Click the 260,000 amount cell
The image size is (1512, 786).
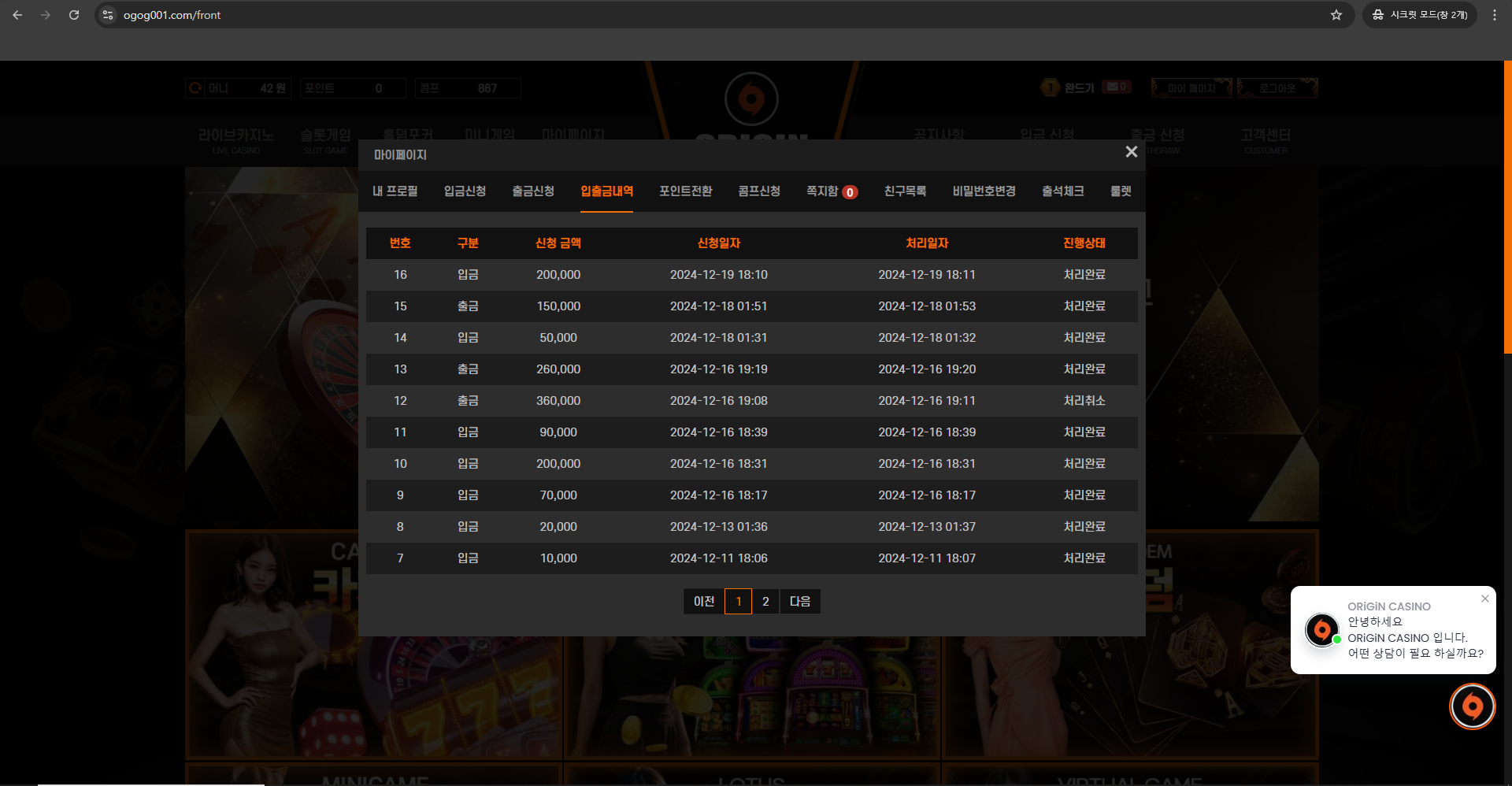558,369
